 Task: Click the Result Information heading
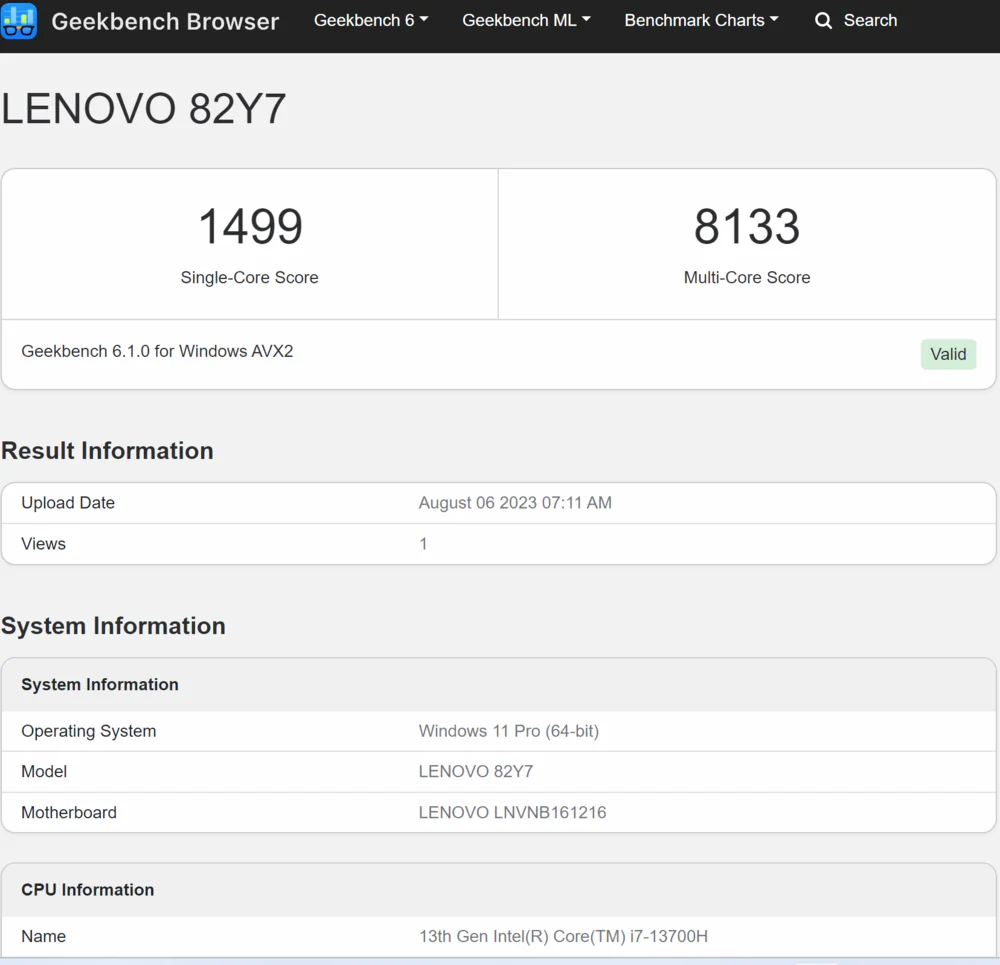point(107,451)
